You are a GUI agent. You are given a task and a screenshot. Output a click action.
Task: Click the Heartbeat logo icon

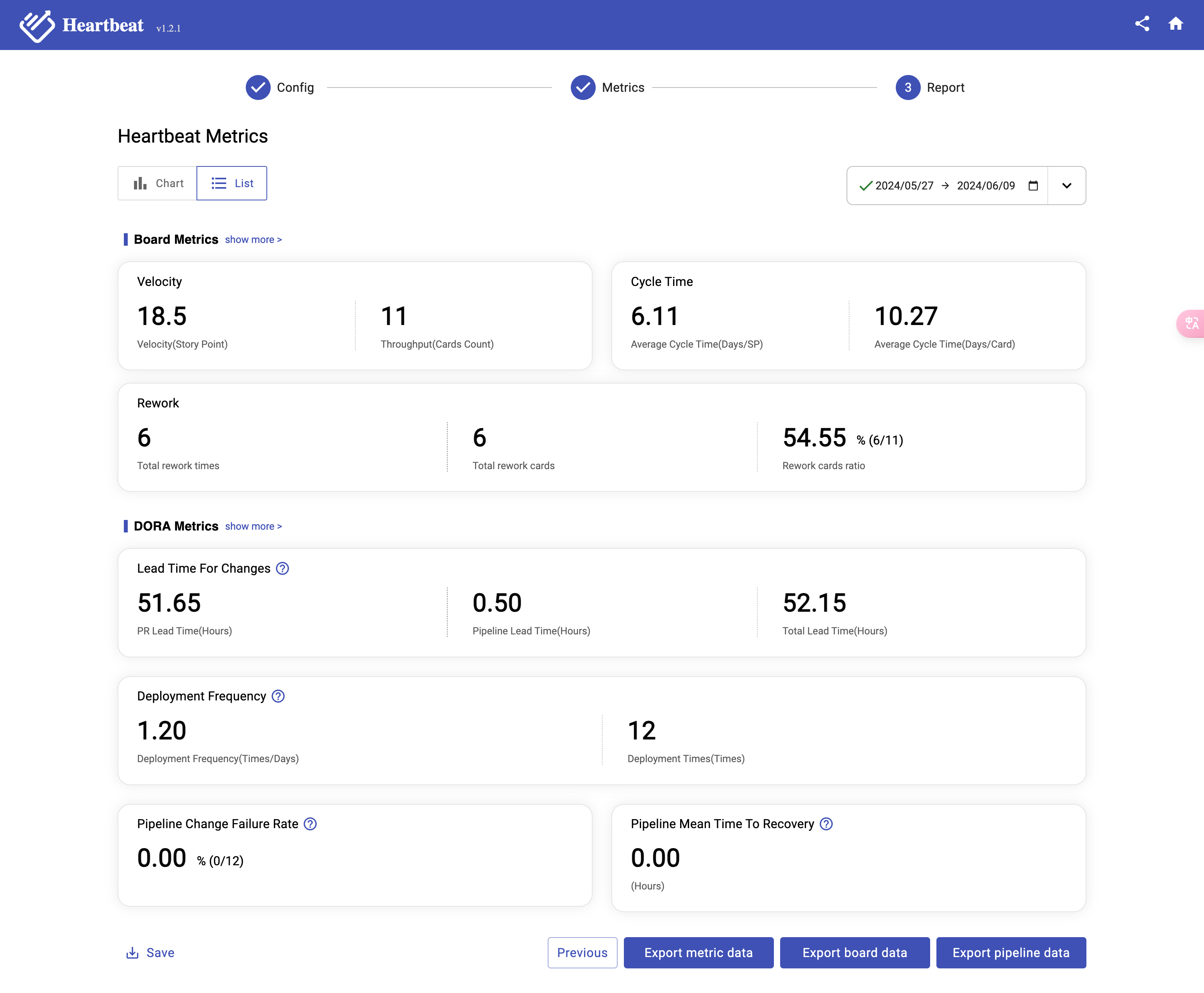[37, 26]
